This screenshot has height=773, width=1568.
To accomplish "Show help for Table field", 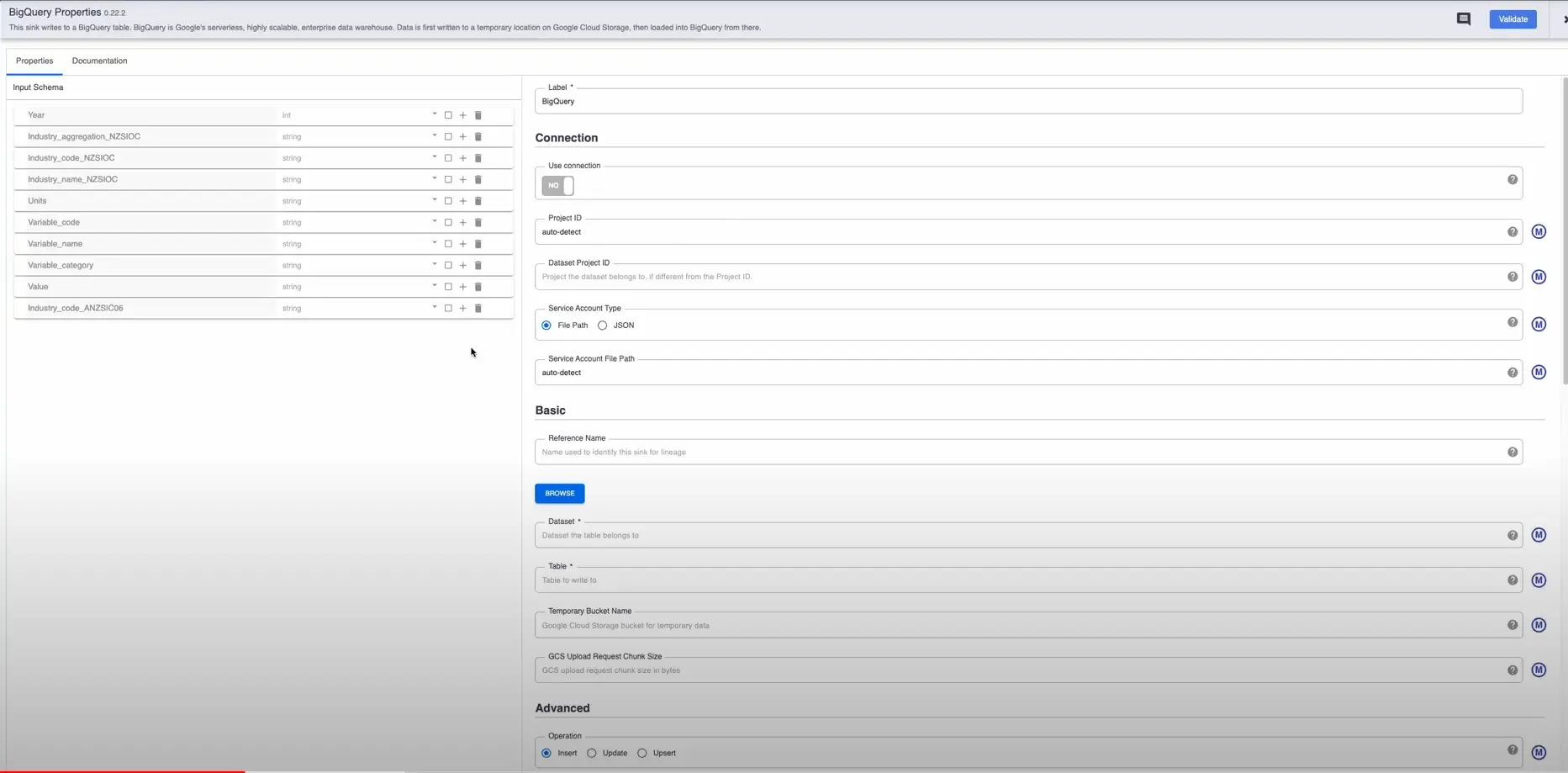I will [x=1513, y=580].
